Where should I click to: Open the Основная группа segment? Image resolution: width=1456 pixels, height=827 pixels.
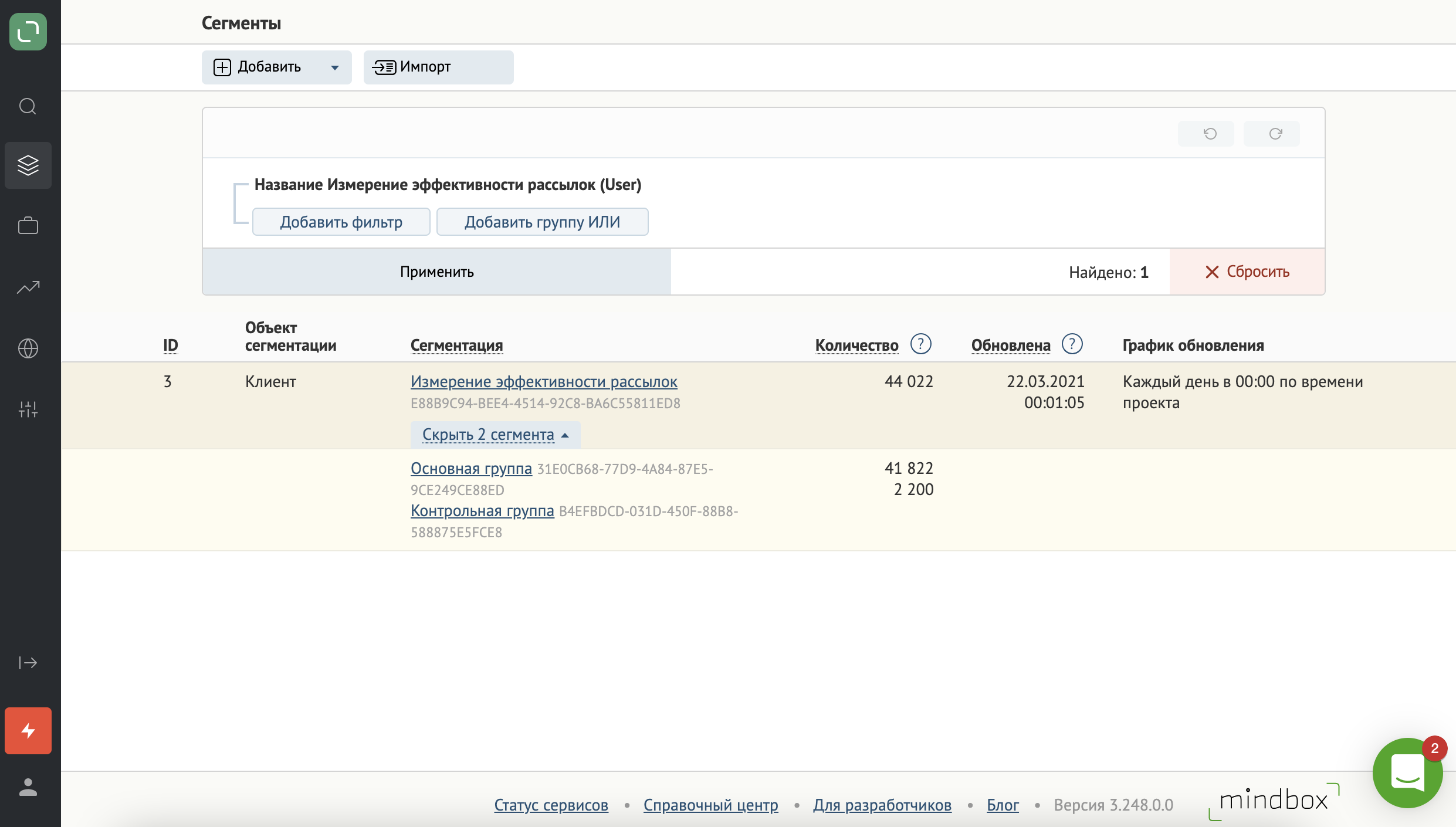coord(471,468)
